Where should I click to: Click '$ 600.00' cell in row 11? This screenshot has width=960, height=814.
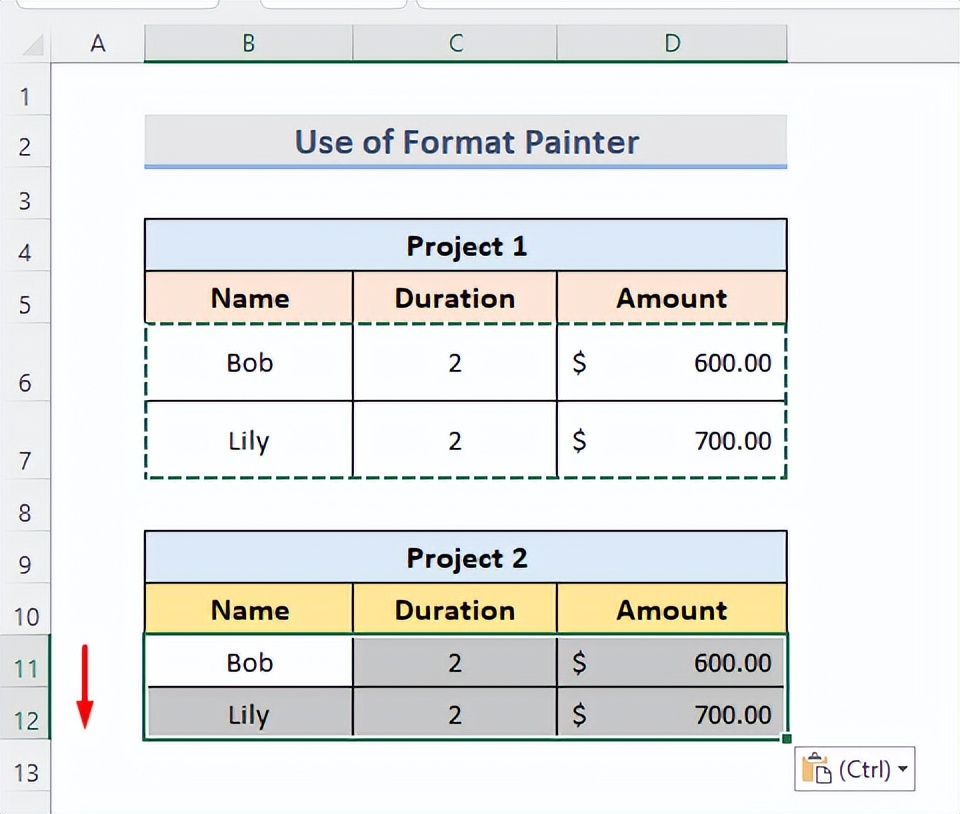click(x=672, y=662)
